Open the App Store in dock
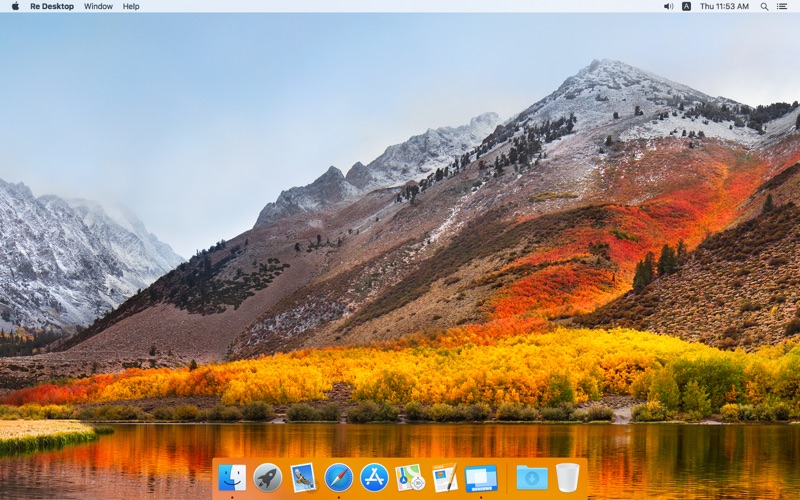Screen dimensions: 800x500 (x=374, y=478)
